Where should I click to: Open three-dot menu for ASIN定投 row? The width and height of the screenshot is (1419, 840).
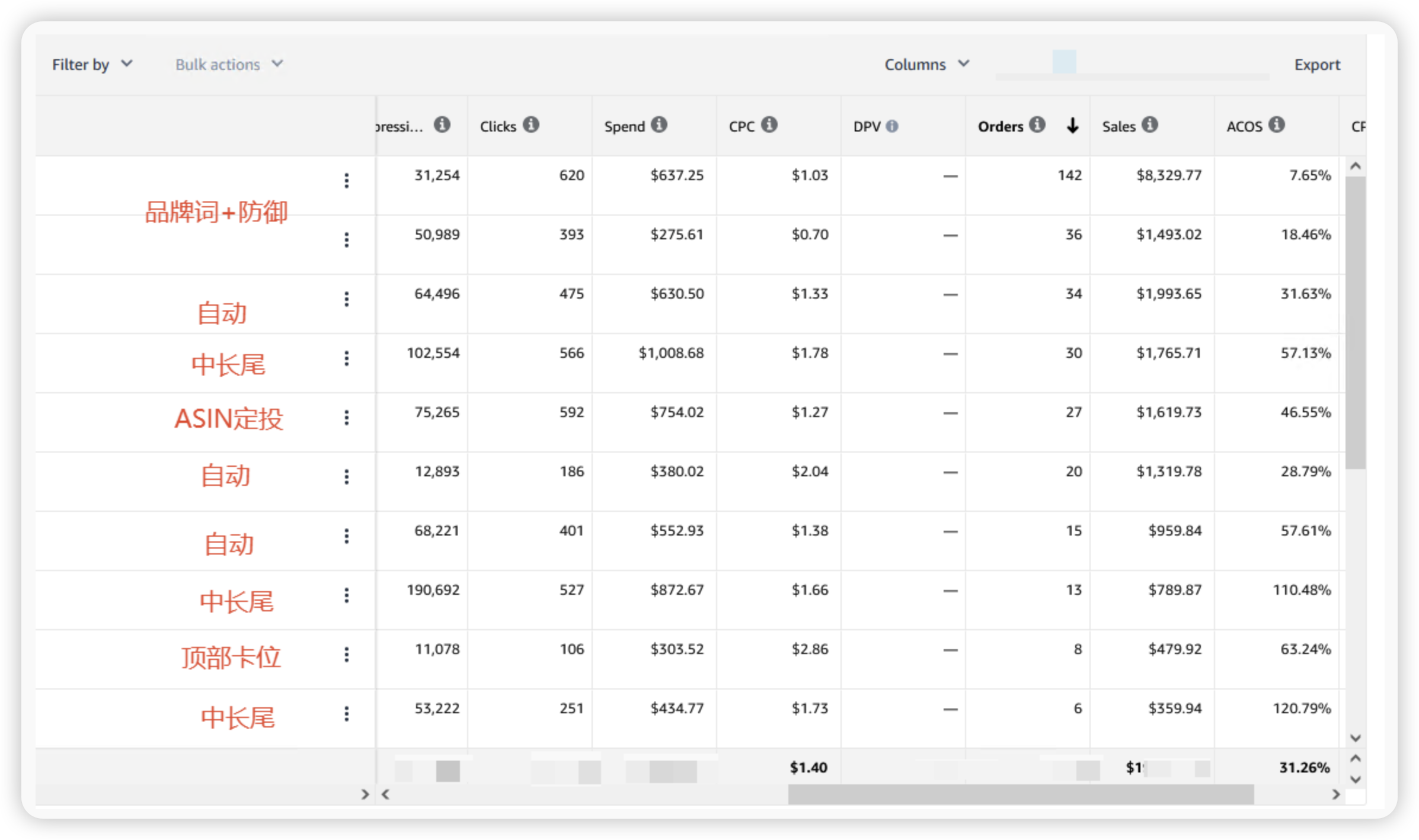tap(347, 418)
